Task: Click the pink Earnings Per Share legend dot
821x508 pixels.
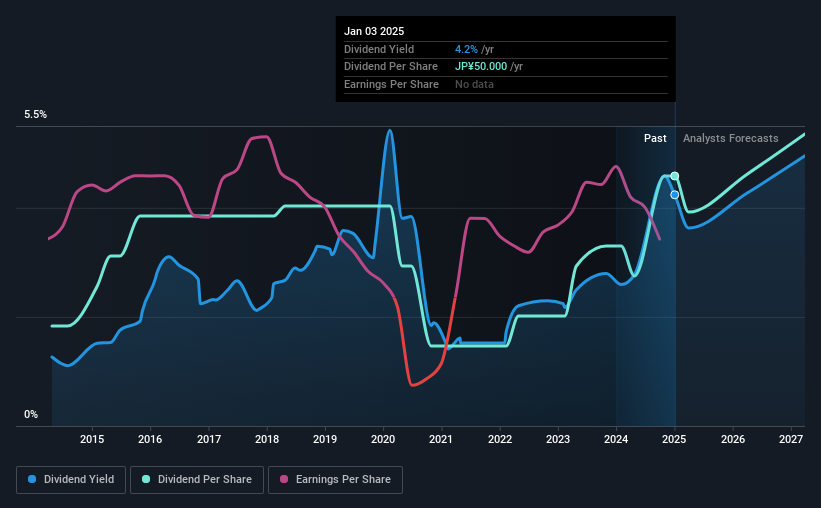Action: 284,479
